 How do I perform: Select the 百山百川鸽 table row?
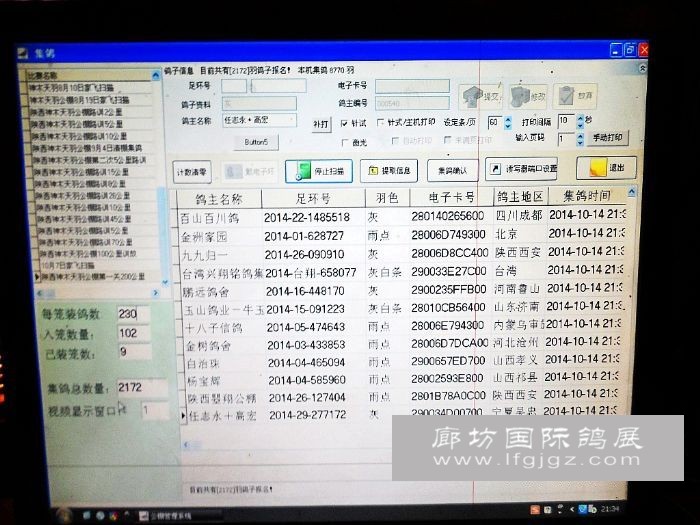pos(401,217)
